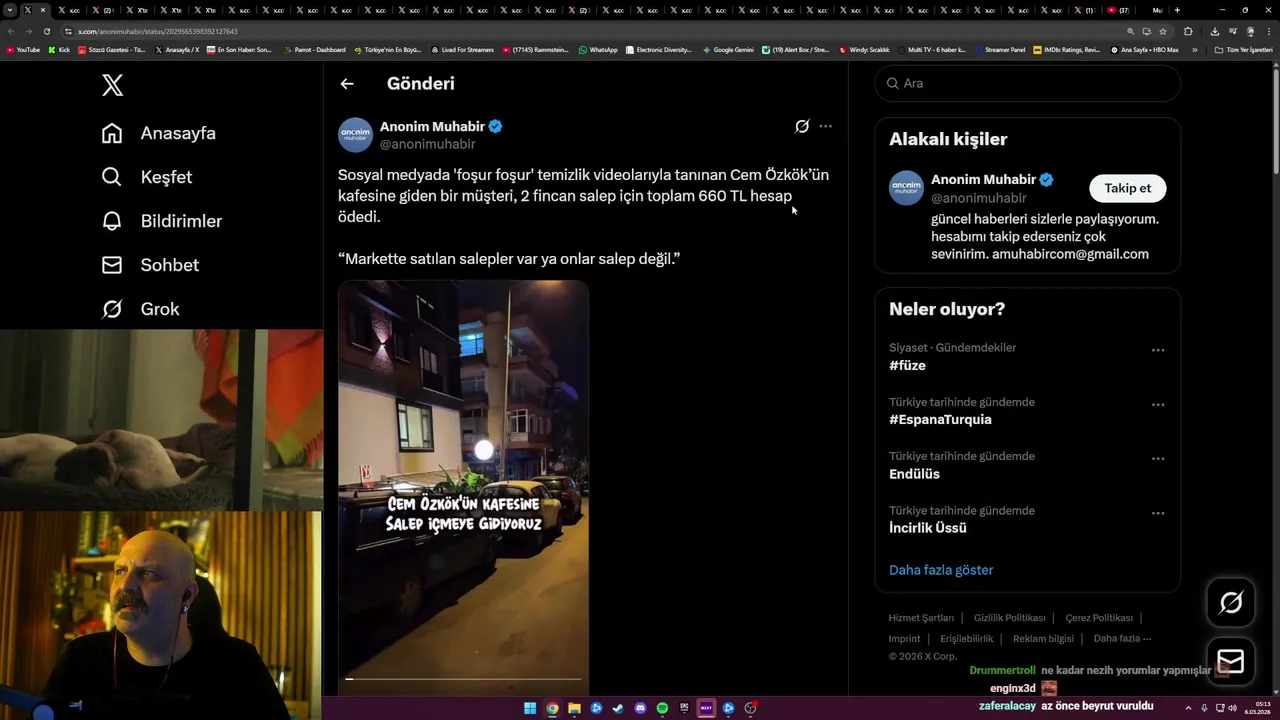The height and width of the screenshot is (720, 1280).
Task: Open File Explorer from the taskbar
Action: [574, 708]
